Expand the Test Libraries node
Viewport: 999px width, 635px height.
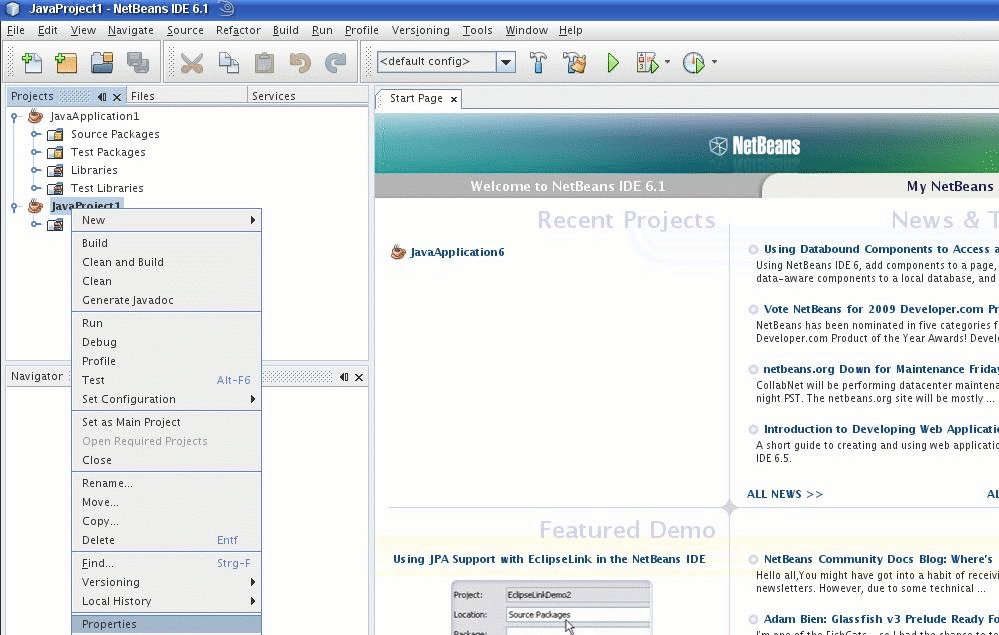point(36,188)
